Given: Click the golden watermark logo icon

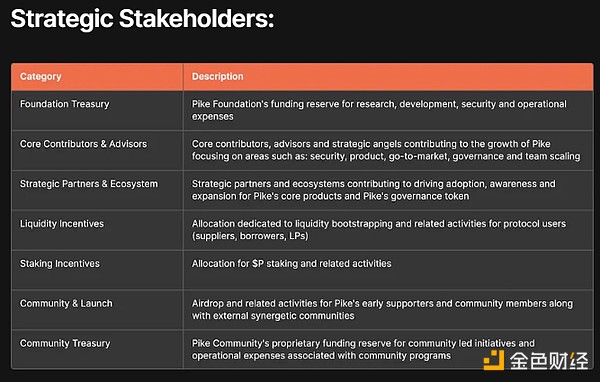Looking at the screenshot, I should (494, 360).
